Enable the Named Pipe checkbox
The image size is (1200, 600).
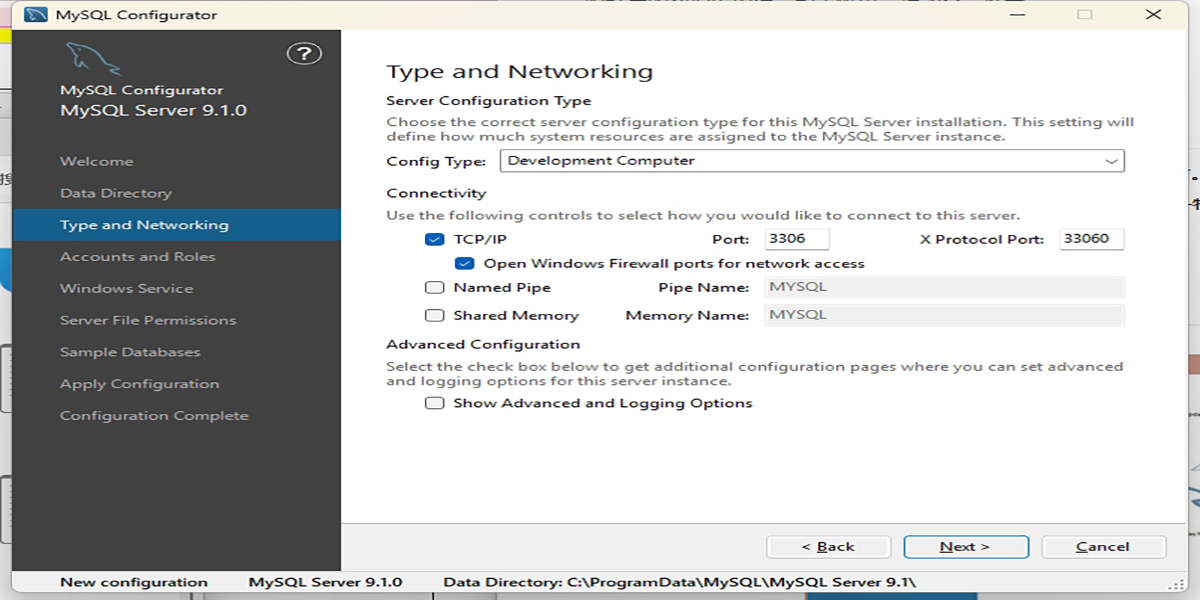click(x=434, y=287)
